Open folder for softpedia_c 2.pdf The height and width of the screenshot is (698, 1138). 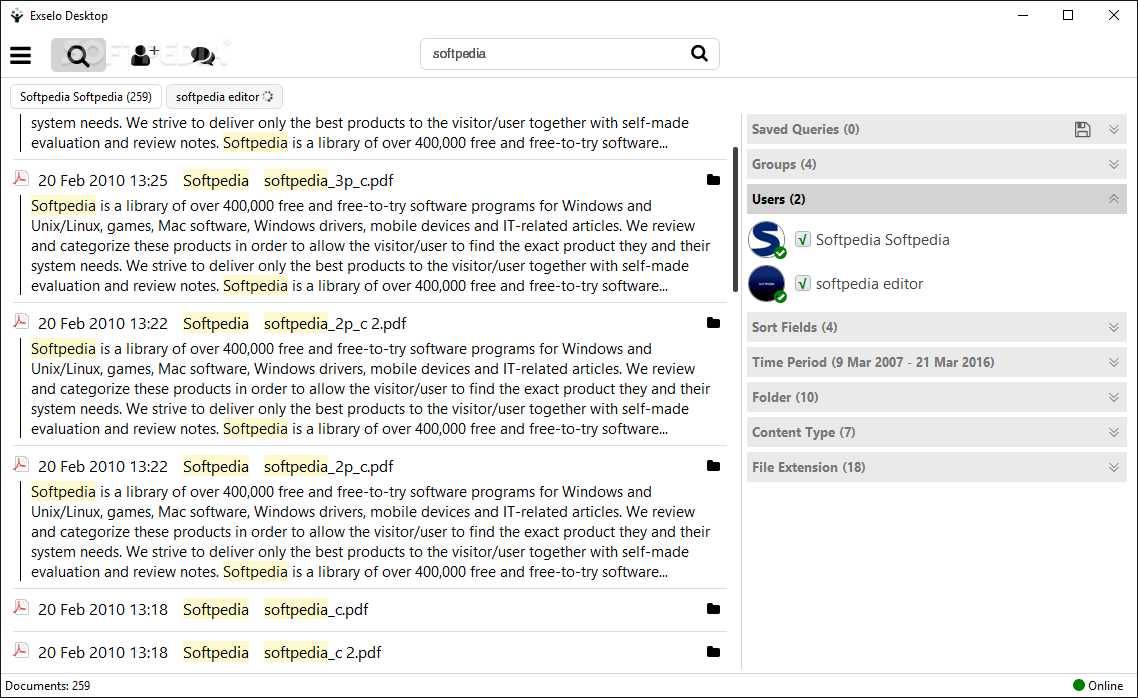(713, 652)
